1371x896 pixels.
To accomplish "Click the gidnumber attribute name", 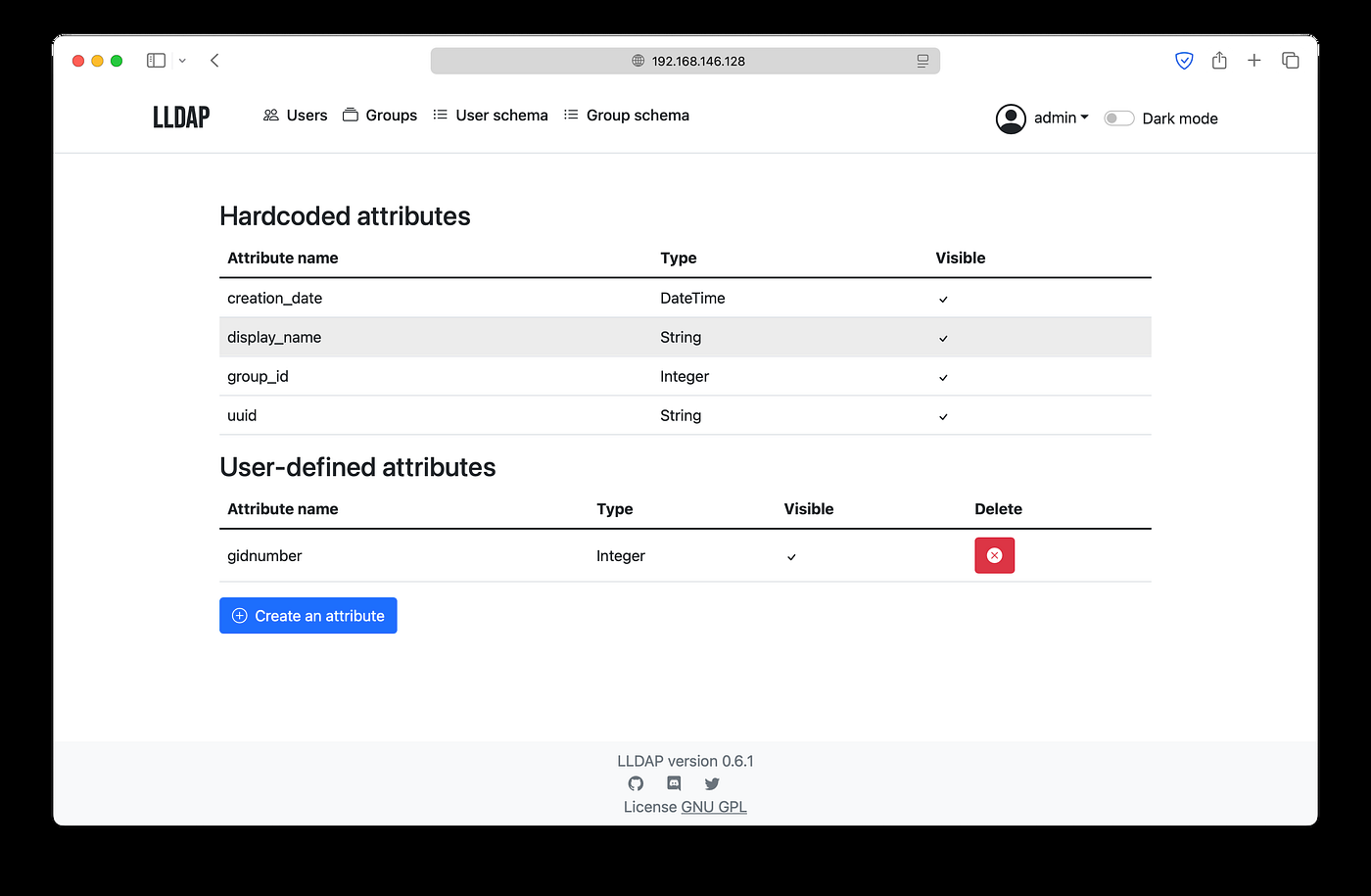I will [264, 555].
